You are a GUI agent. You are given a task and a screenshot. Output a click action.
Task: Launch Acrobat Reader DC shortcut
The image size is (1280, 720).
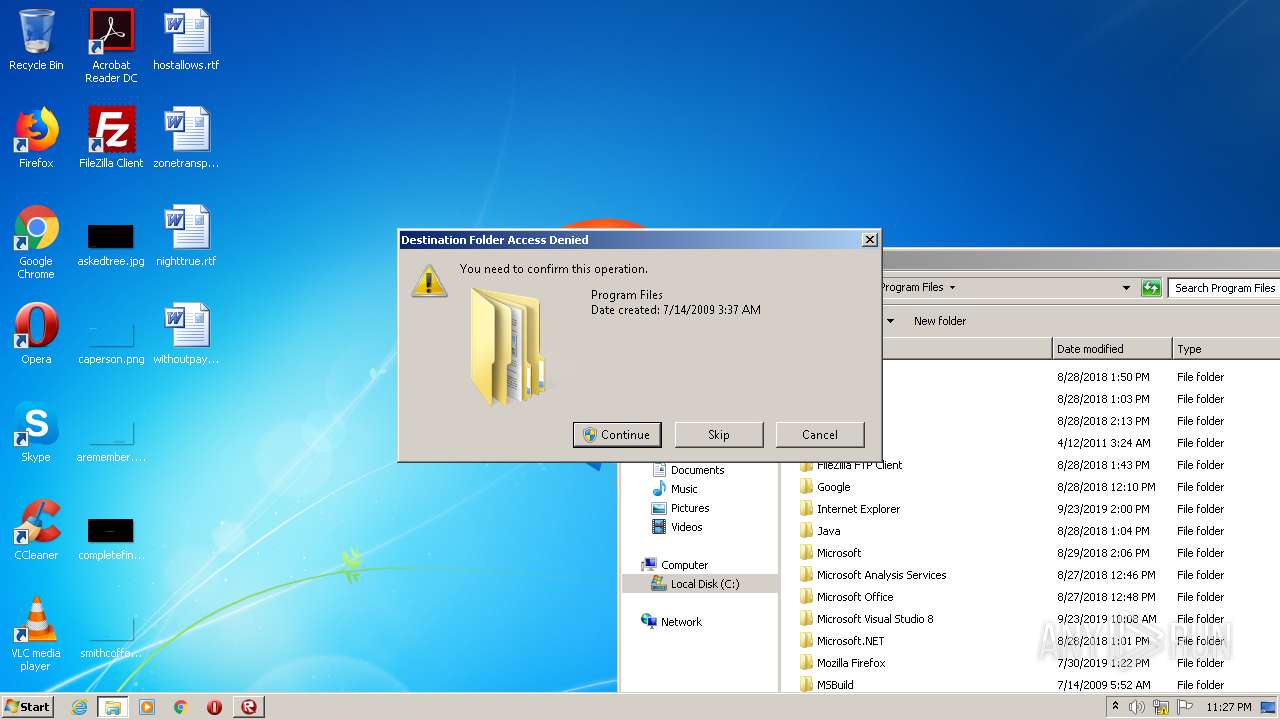coord(111,46)
